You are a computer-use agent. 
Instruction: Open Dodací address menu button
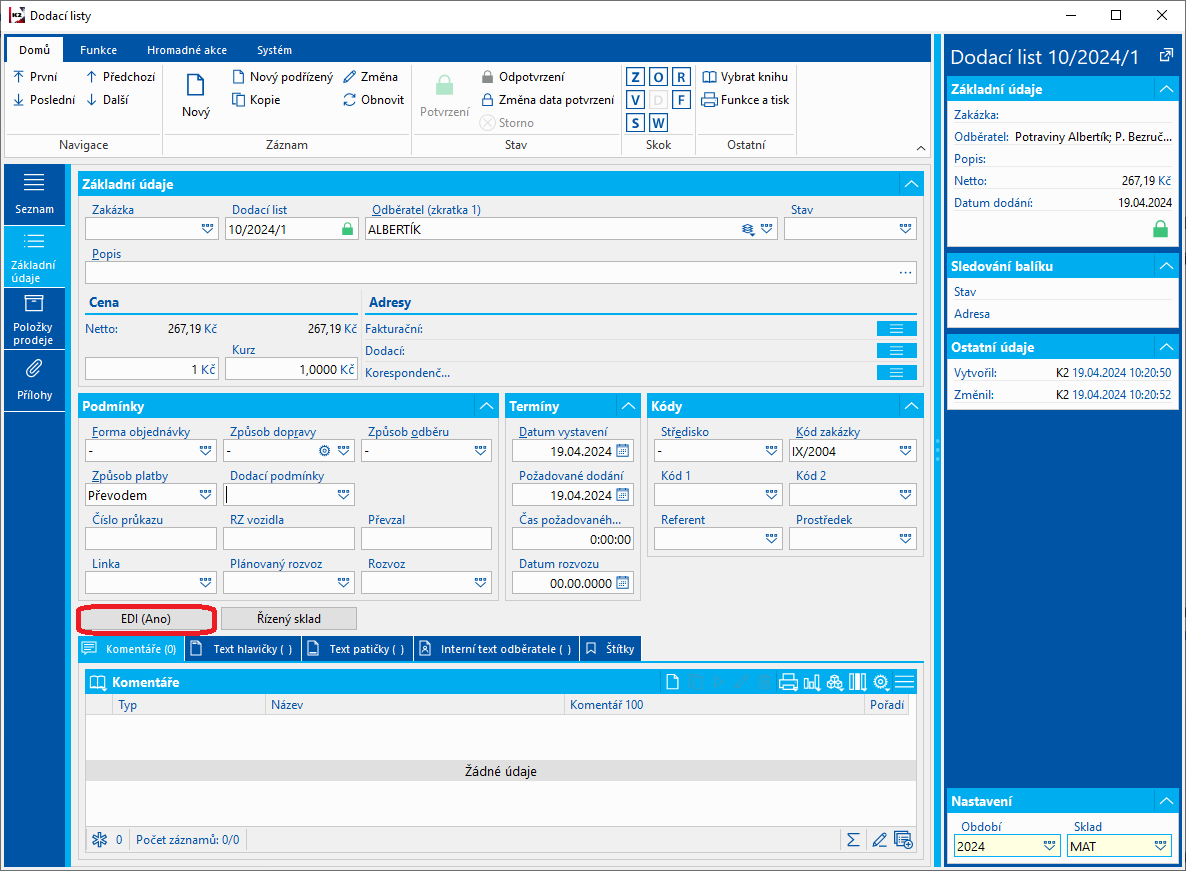896,350
